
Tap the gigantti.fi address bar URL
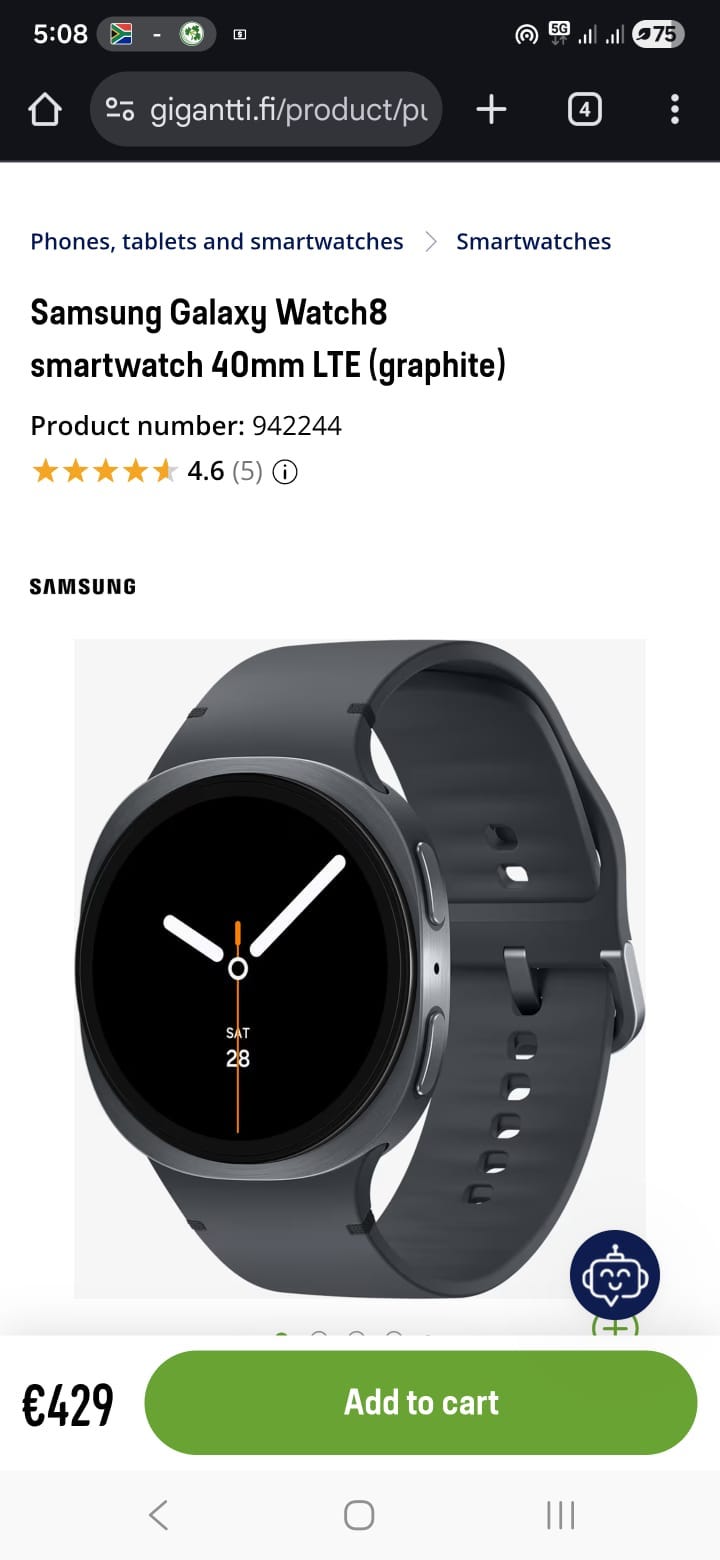[x=288, y=109]
